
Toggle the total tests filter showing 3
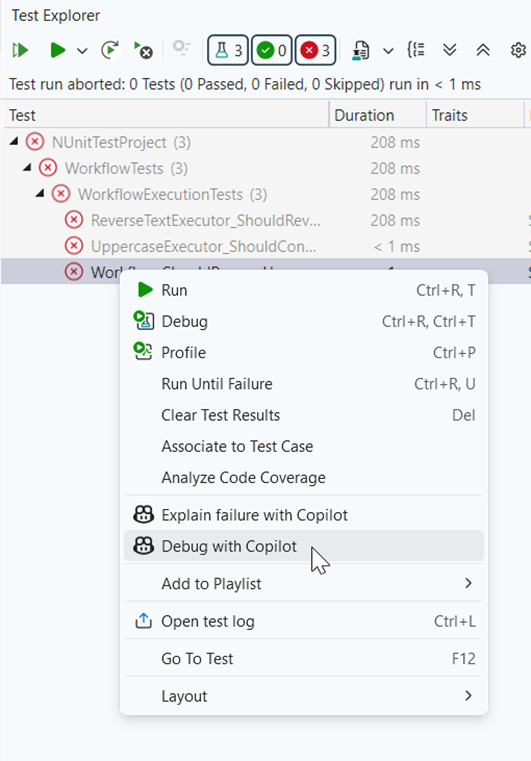228,50
